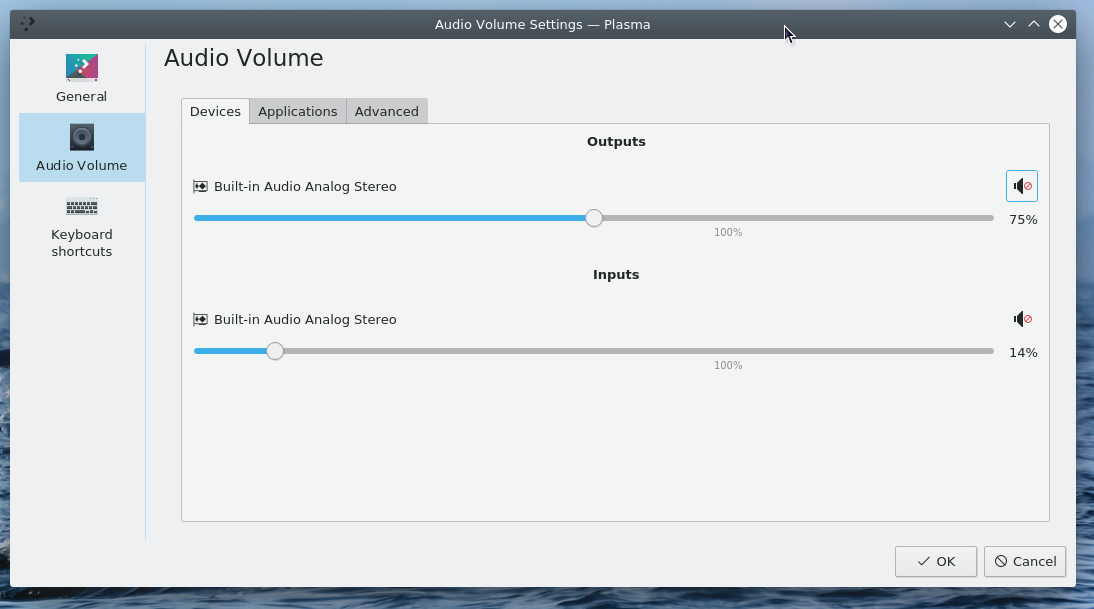The height and width of the screenshot is (609, 1094).
Task: Click the "100%" label under input slider
Action: click(x=728, y=366)
